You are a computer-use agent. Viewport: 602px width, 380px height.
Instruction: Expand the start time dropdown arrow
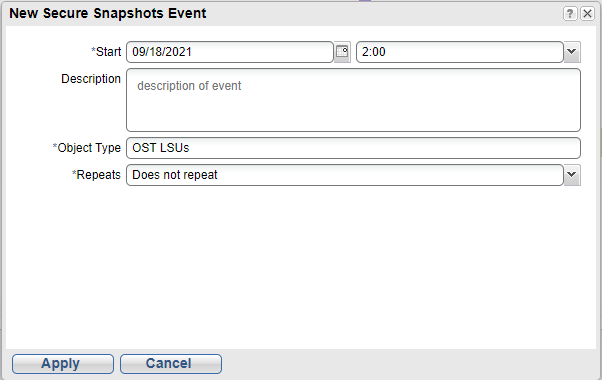tap(572, 52)
